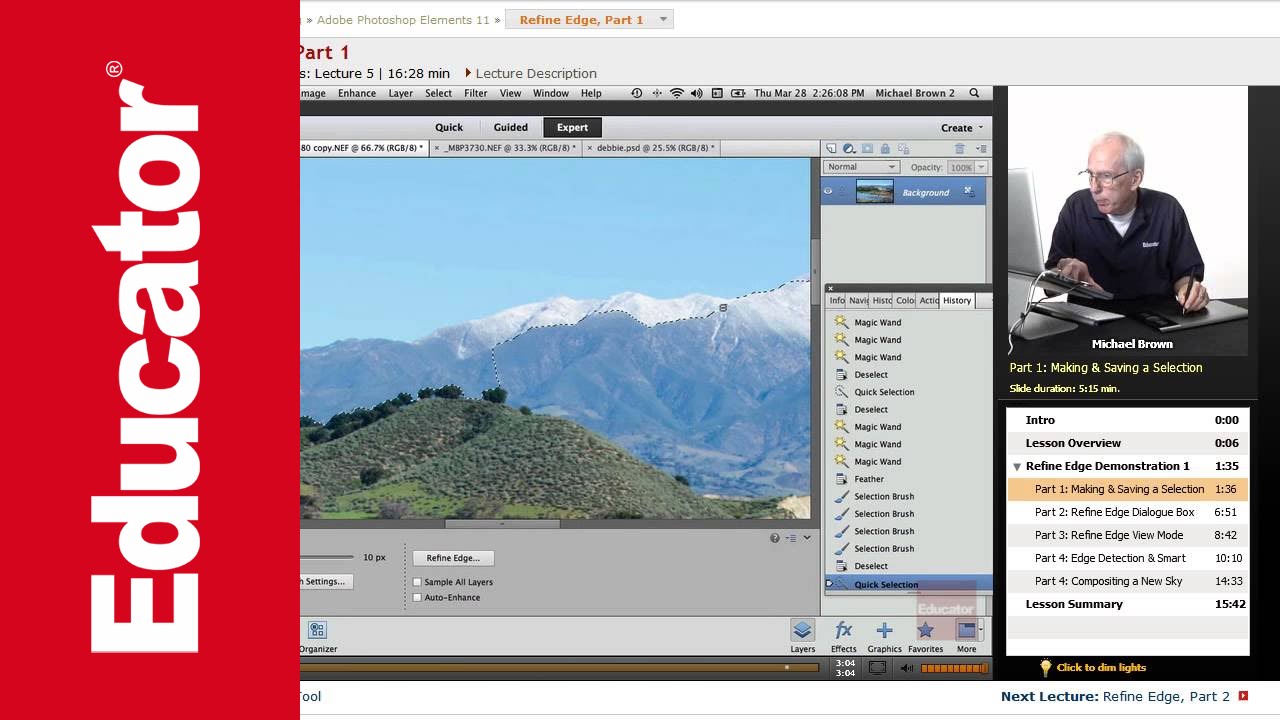The height and width of the screenshot is (720, 1280).
Task: Switch to Quick edit mode
Action: click(x=449, y=127)
